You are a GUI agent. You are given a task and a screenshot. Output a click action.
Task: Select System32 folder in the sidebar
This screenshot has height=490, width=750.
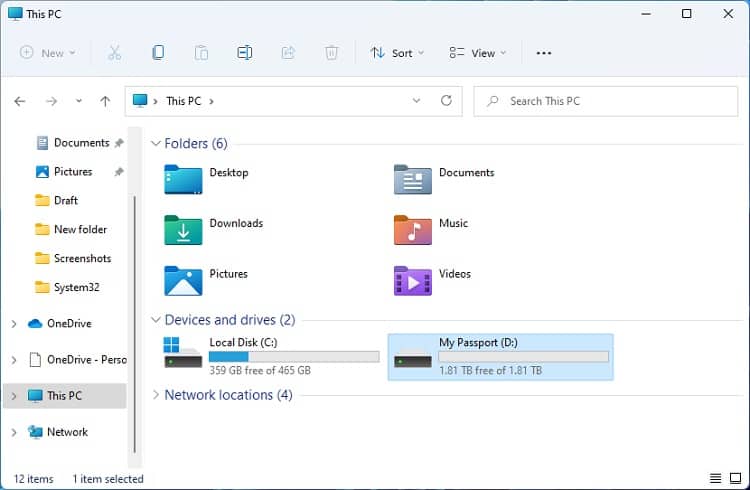pyautogui.click(x=67, y=287)
